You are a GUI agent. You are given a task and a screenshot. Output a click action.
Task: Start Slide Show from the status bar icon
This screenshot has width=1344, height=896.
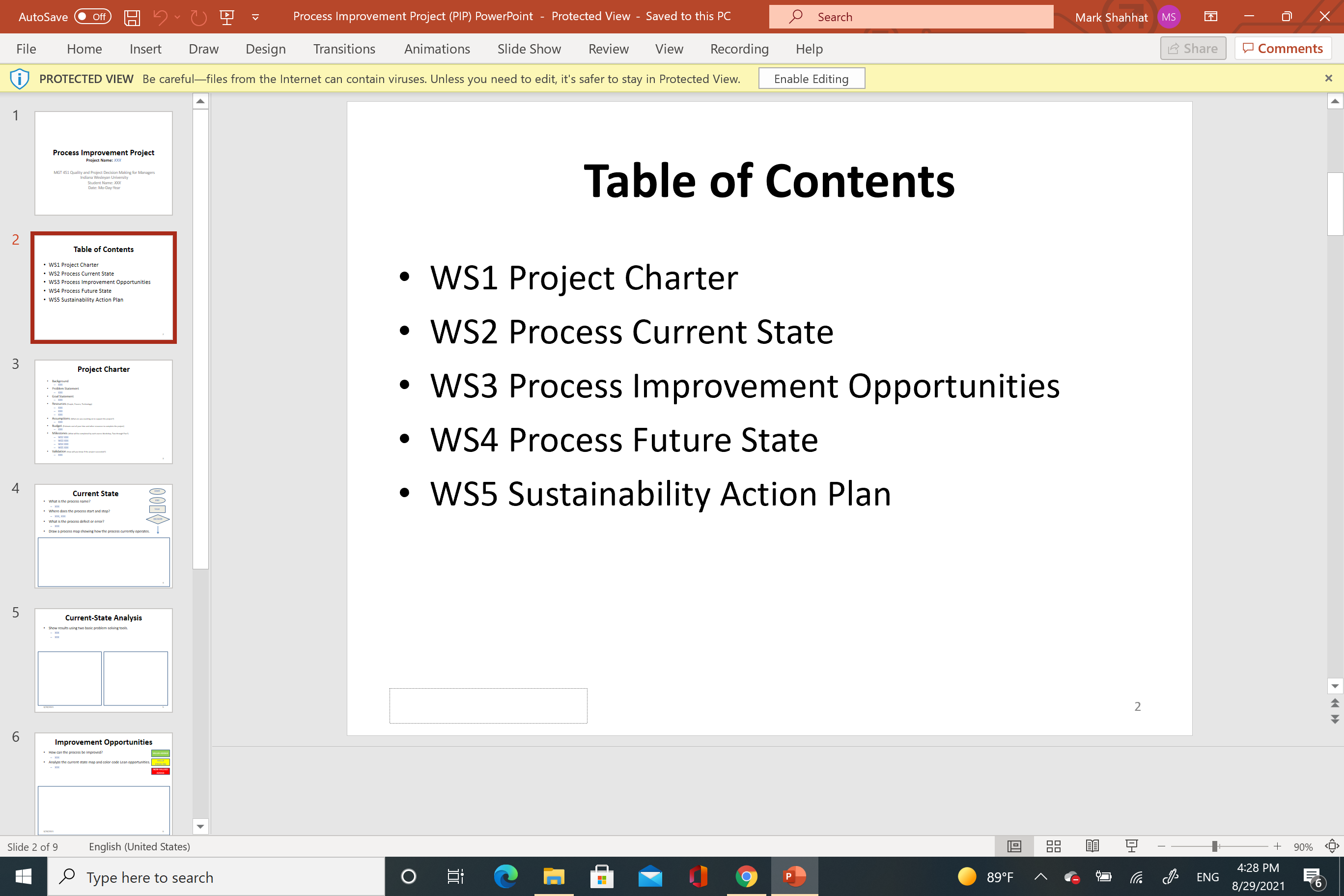coord(1131,846)
